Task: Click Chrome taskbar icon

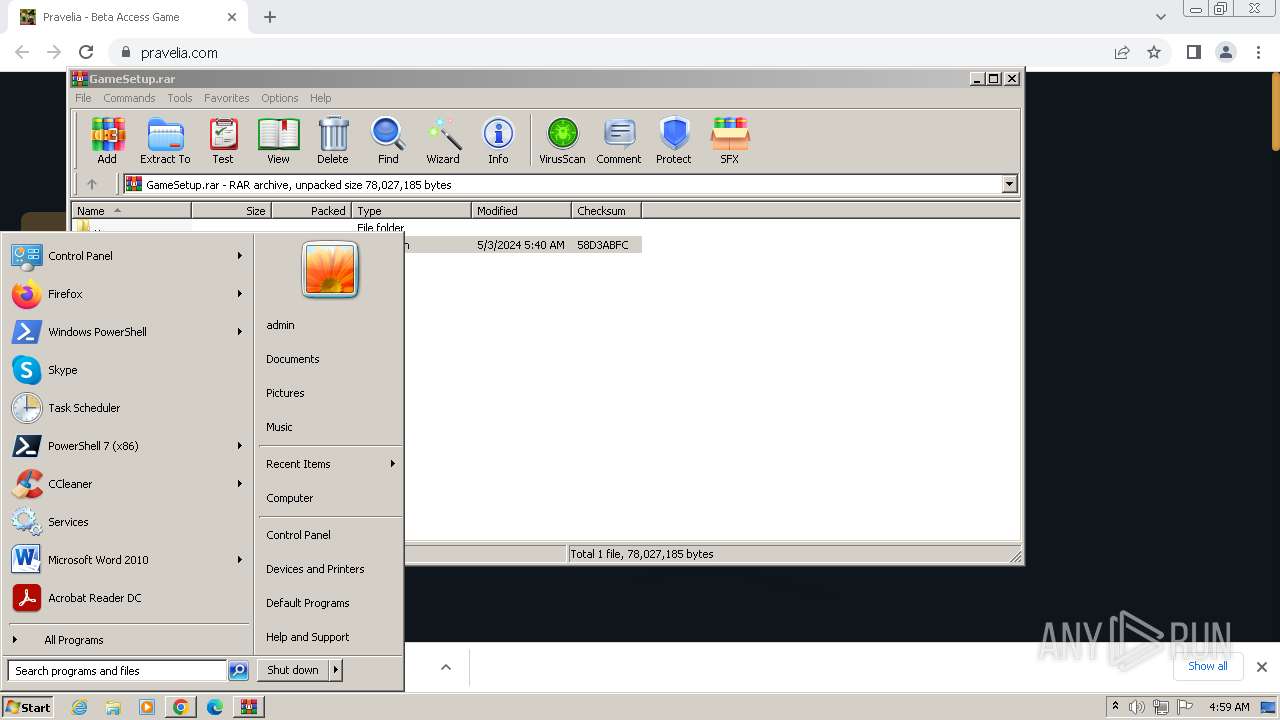Action: pos(180,707)
